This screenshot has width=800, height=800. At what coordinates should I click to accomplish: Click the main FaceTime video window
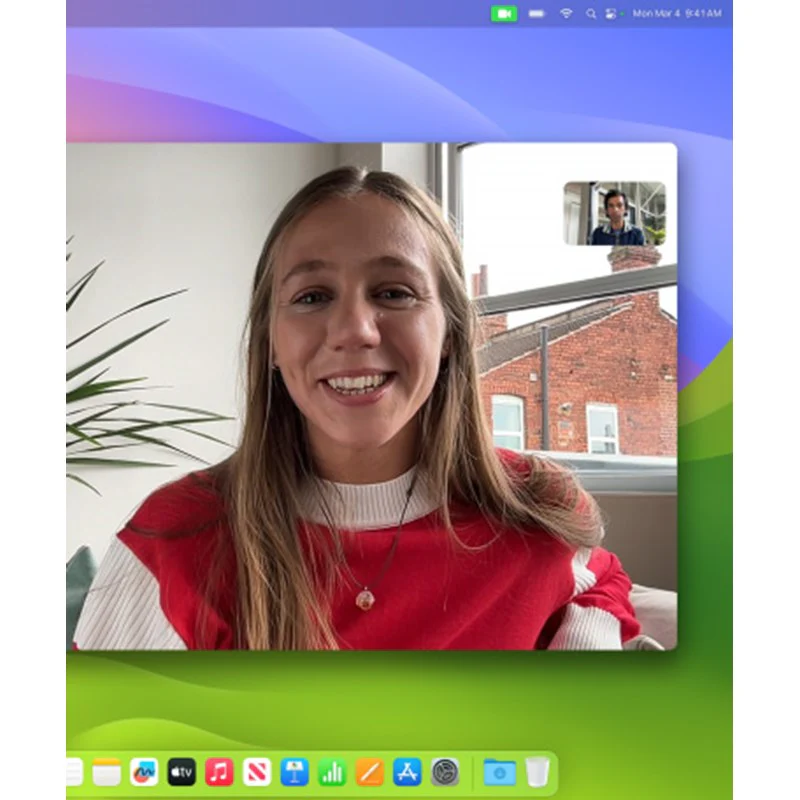[x=371, y=396]
